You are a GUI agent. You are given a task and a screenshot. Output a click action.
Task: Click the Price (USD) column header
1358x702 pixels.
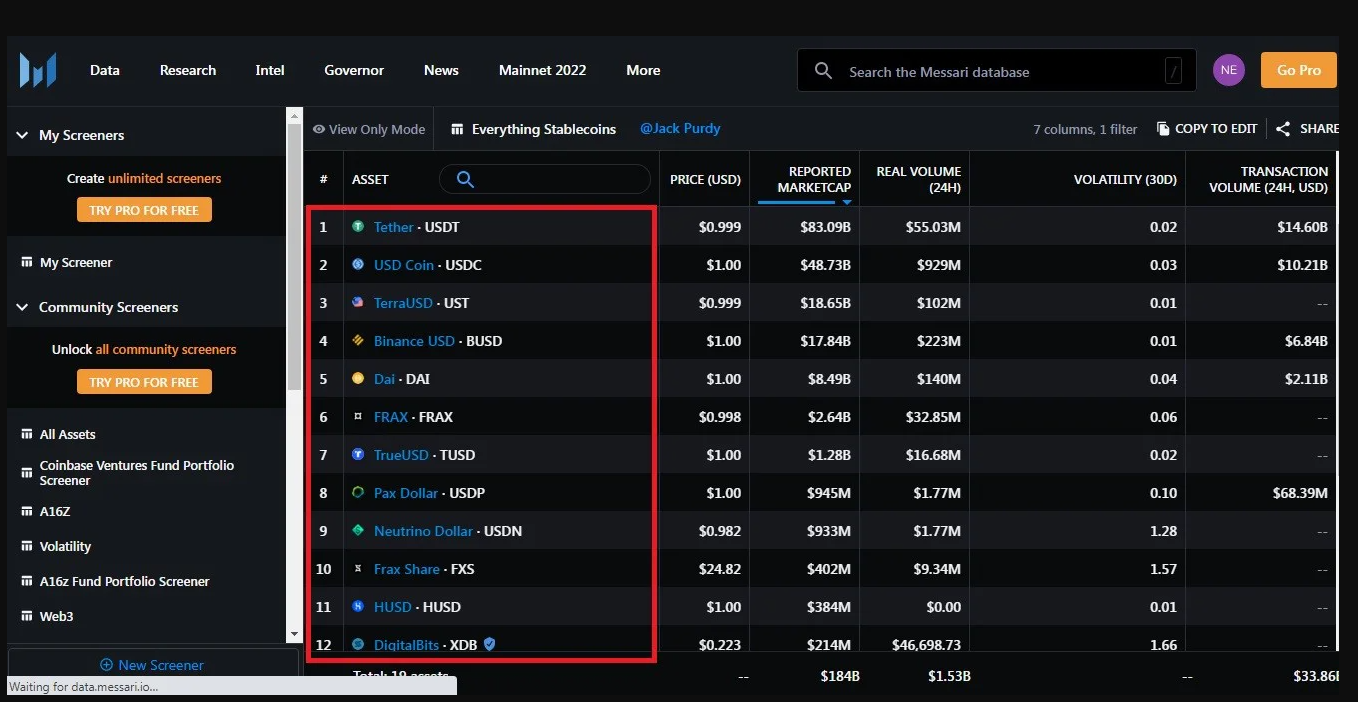click(706, 180)
